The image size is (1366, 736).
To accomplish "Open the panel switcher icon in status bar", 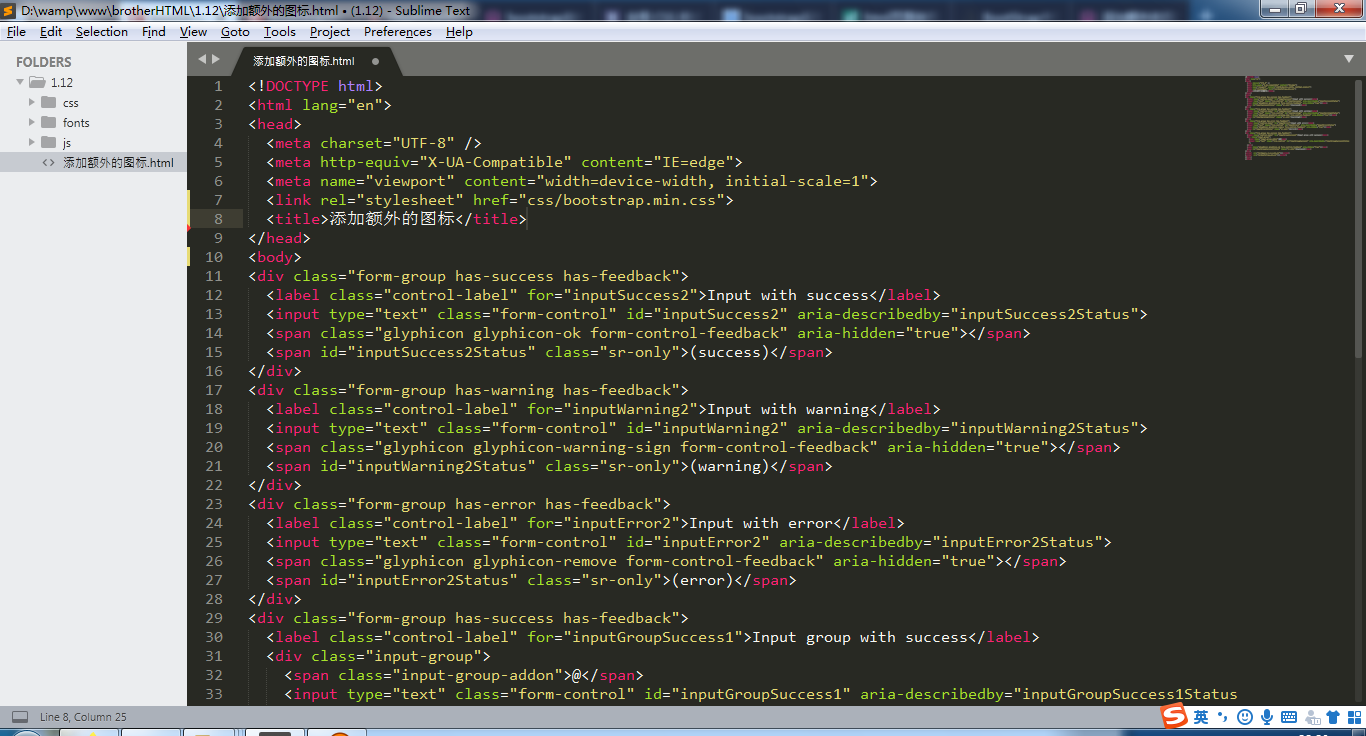I will [x=20, y=716].
